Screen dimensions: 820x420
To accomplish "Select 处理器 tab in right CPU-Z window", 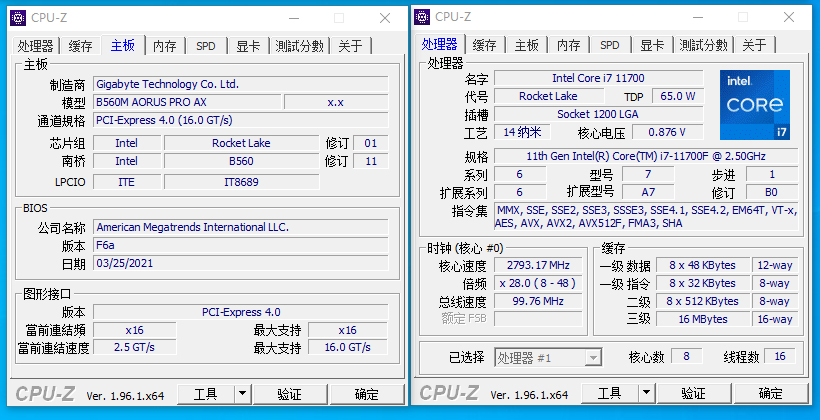I will [x=440, y=45].
